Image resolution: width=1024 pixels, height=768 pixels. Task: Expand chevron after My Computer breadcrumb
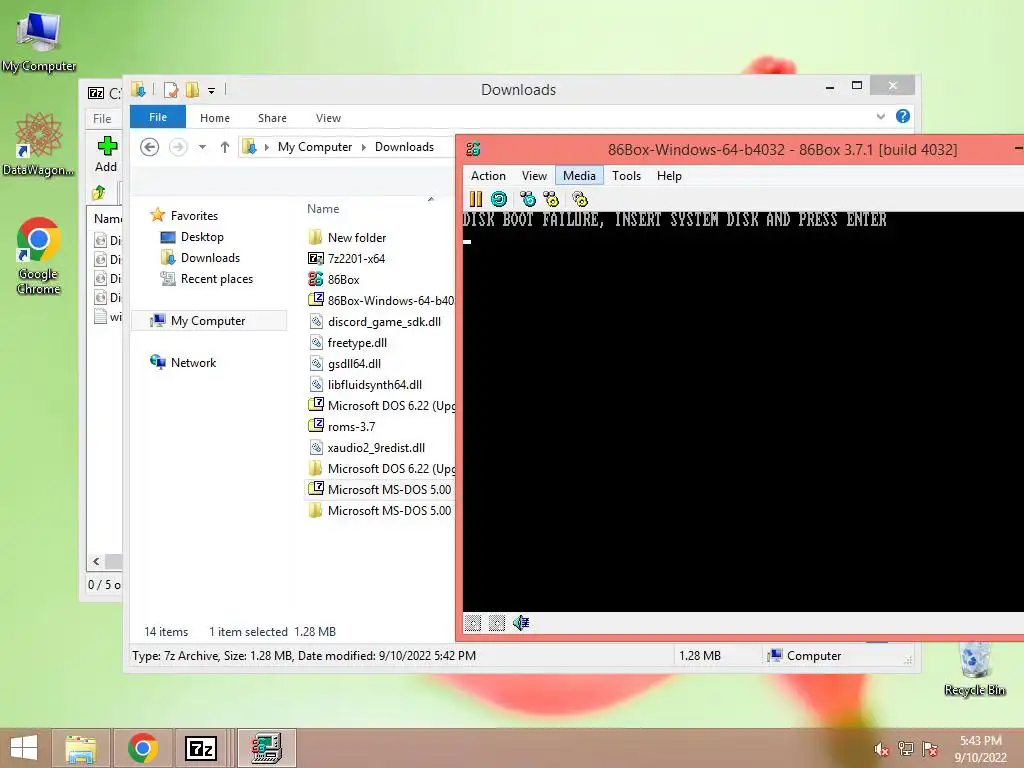click(x=364, y=147)
